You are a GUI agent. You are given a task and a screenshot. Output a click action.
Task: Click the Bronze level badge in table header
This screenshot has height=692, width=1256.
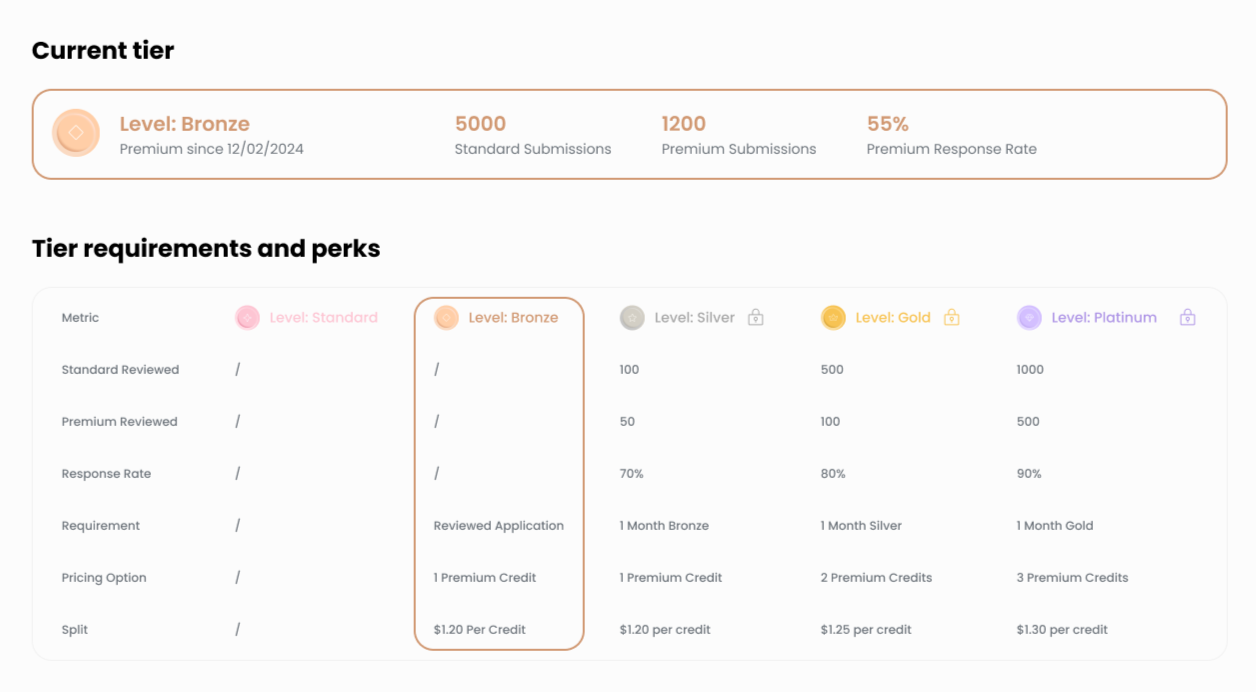coord(446,318)
